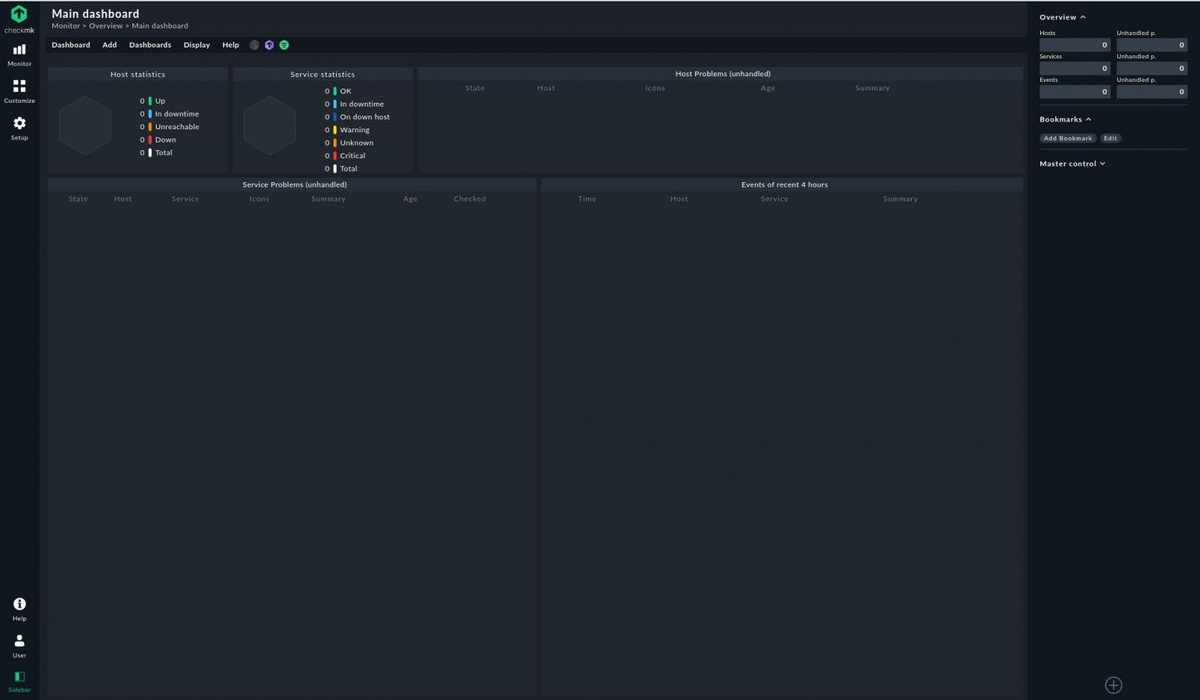Viewport: 1200px width, 700px height.
Task: Click the Hosts count in Overview
Action: pos(1075,45)
